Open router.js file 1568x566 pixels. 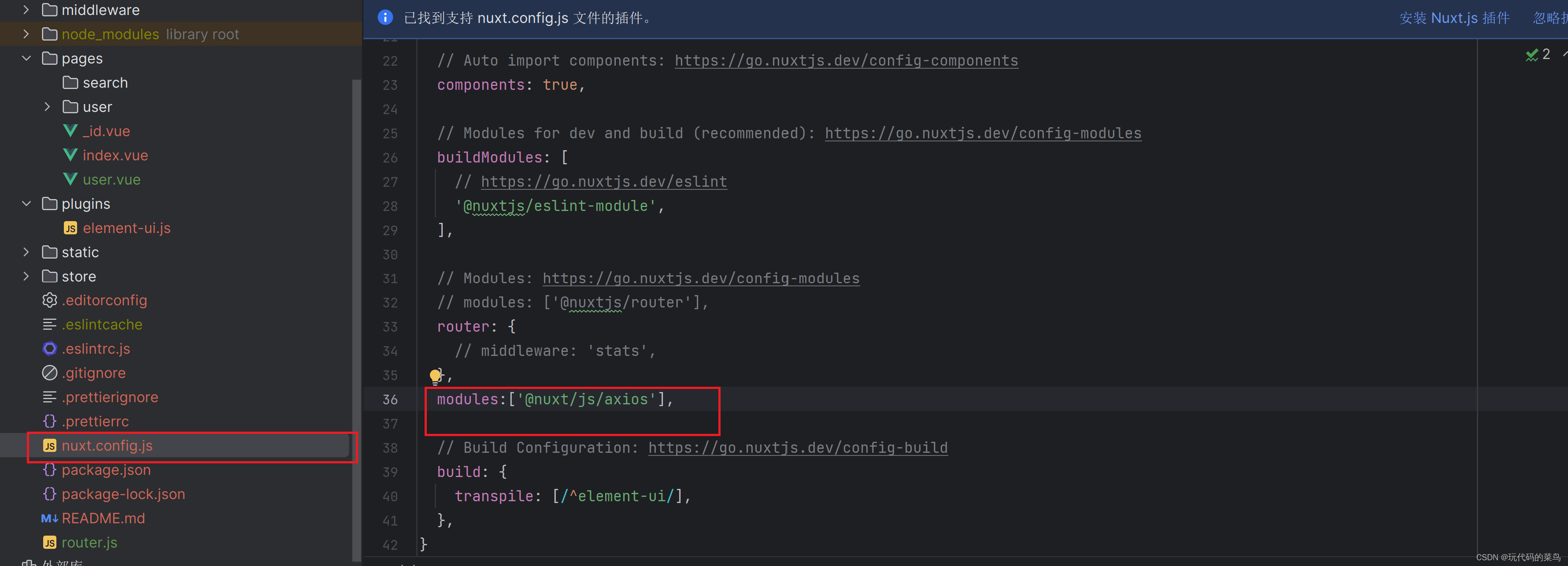coord(89,542)
